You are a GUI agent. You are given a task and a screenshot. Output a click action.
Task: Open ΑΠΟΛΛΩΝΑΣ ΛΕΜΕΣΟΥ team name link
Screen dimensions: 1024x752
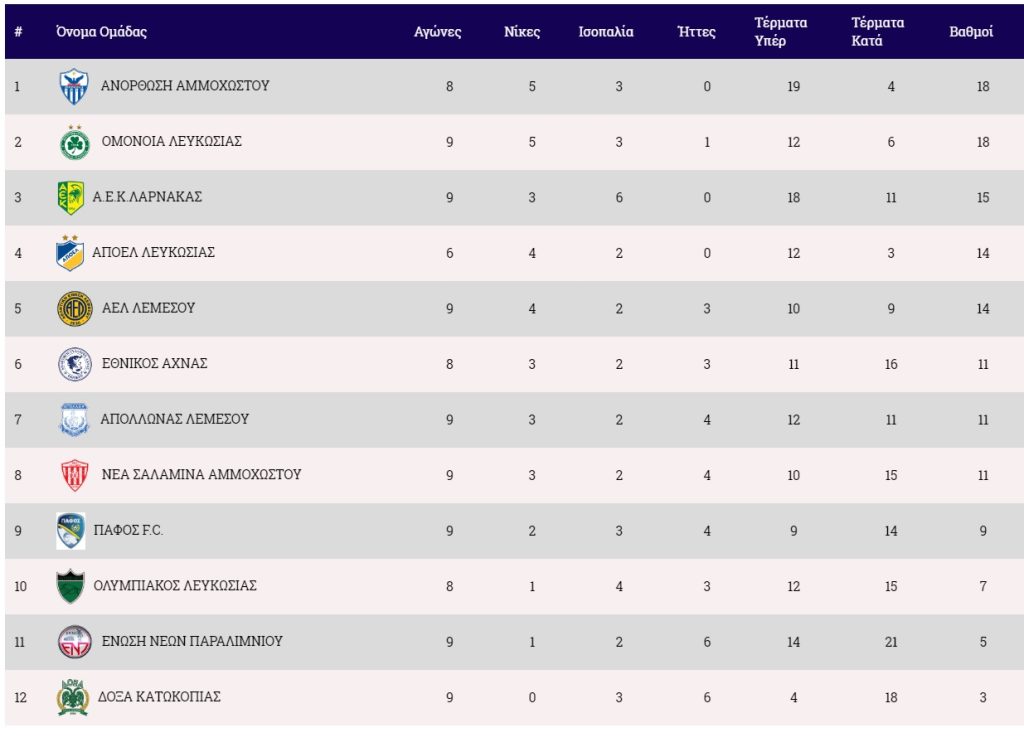click(174, 419)
